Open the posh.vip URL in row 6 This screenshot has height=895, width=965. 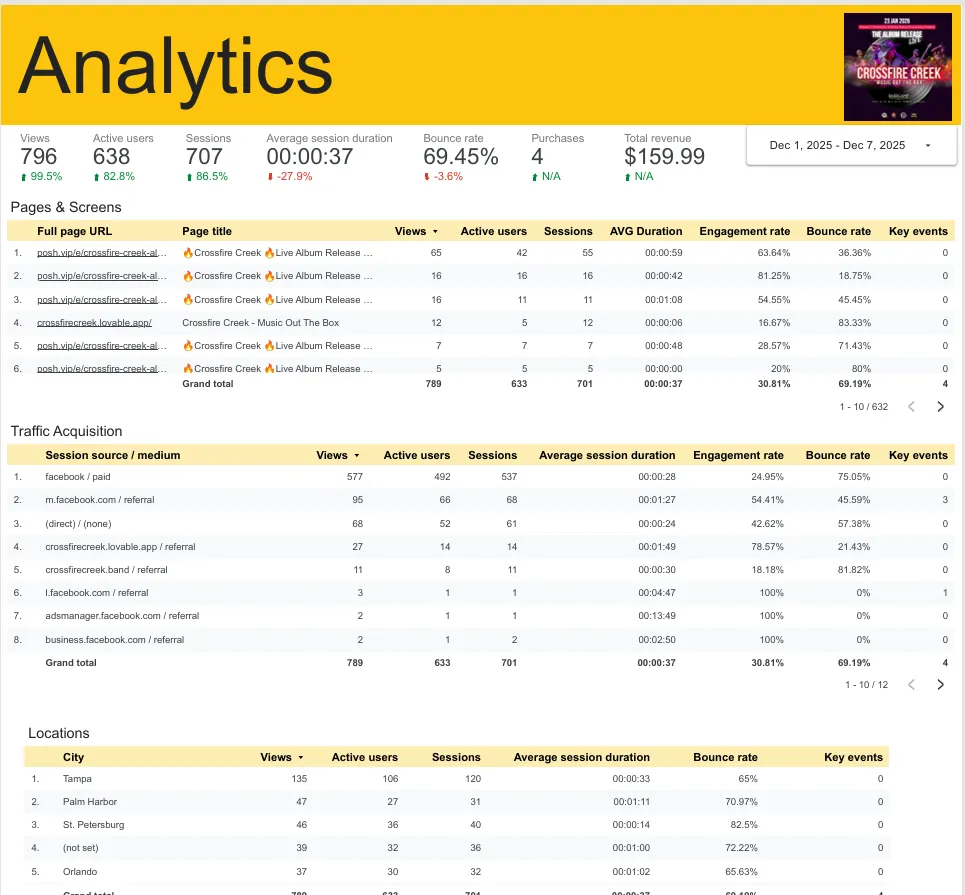102,369
